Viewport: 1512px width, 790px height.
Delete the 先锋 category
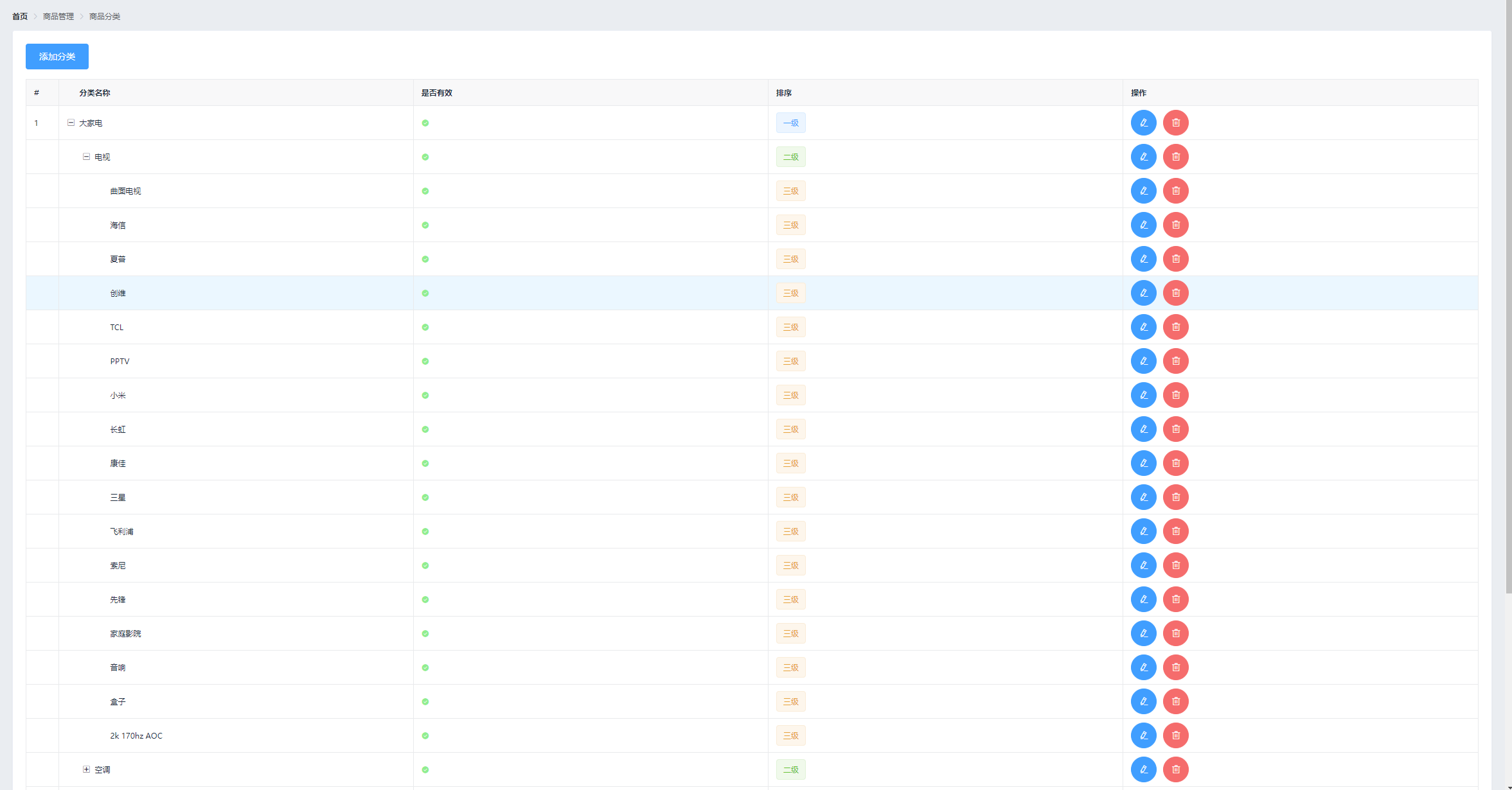(1176, 599)
